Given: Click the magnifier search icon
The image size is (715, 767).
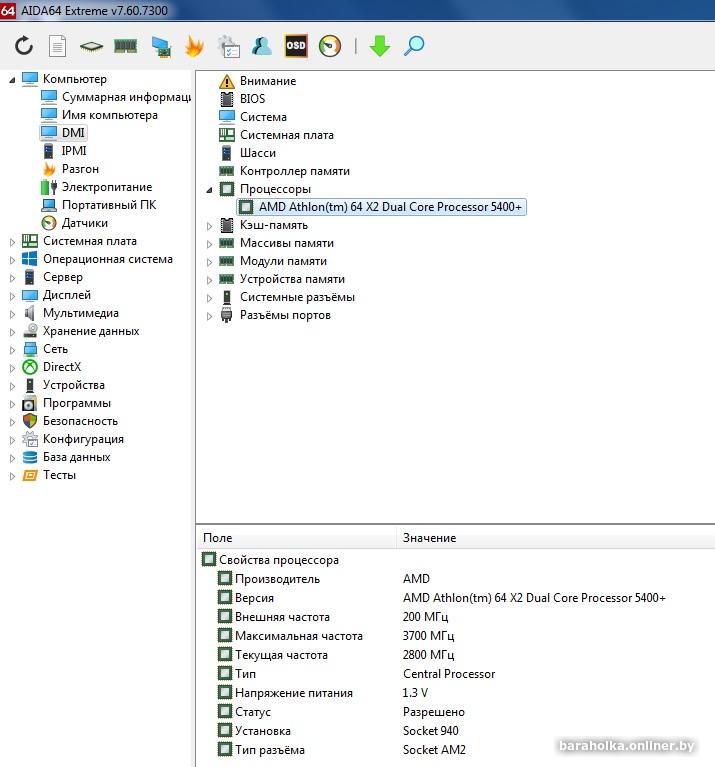Looking at the screenshot, I should (x=414, y=46).
